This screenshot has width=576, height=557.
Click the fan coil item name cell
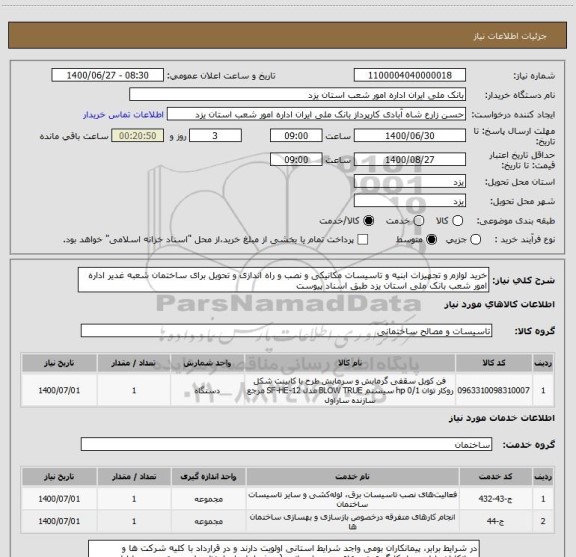click(x=350, y=390)
